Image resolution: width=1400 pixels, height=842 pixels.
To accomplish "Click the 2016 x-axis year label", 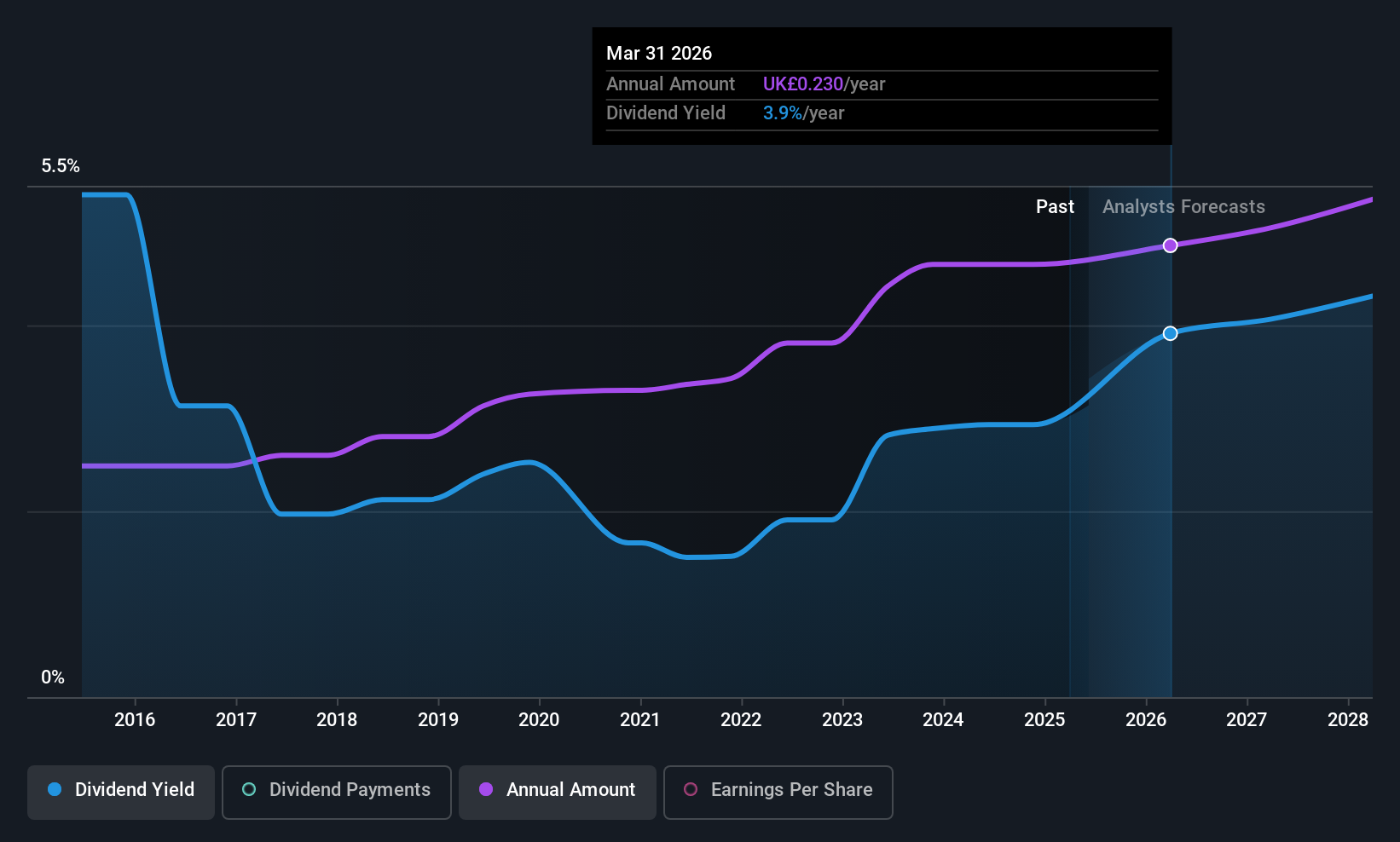I will click(x=135, y=720).
